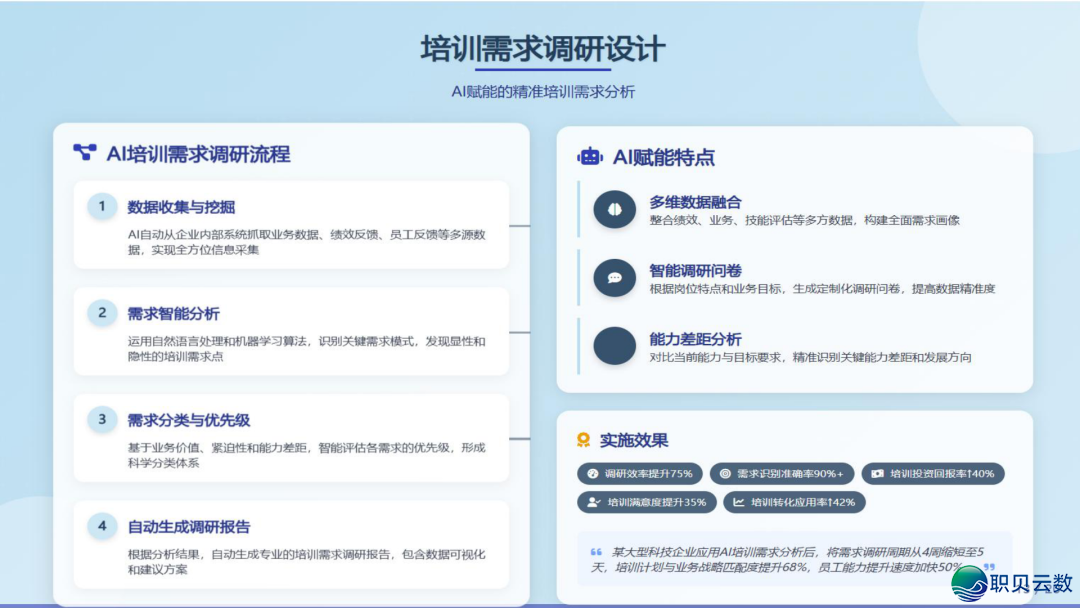Click description 整合绩效、业务、技能评估等多方数据
Viewport: 1080px width, 608px height.
click(804, 220)
